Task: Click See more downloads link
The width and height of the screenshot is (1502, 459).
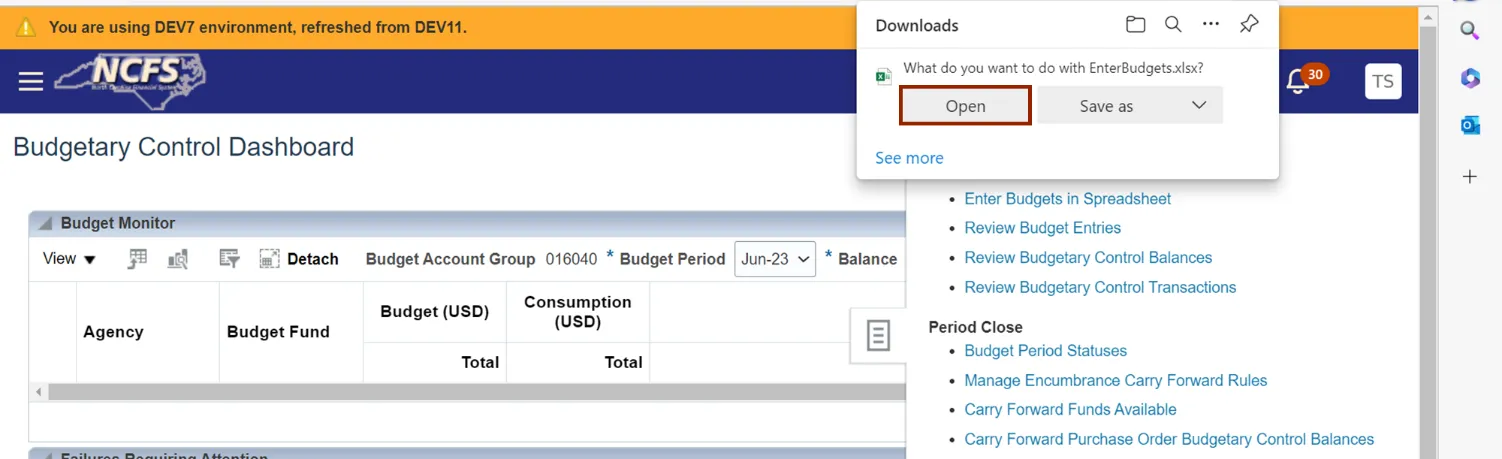Action: 909,158
